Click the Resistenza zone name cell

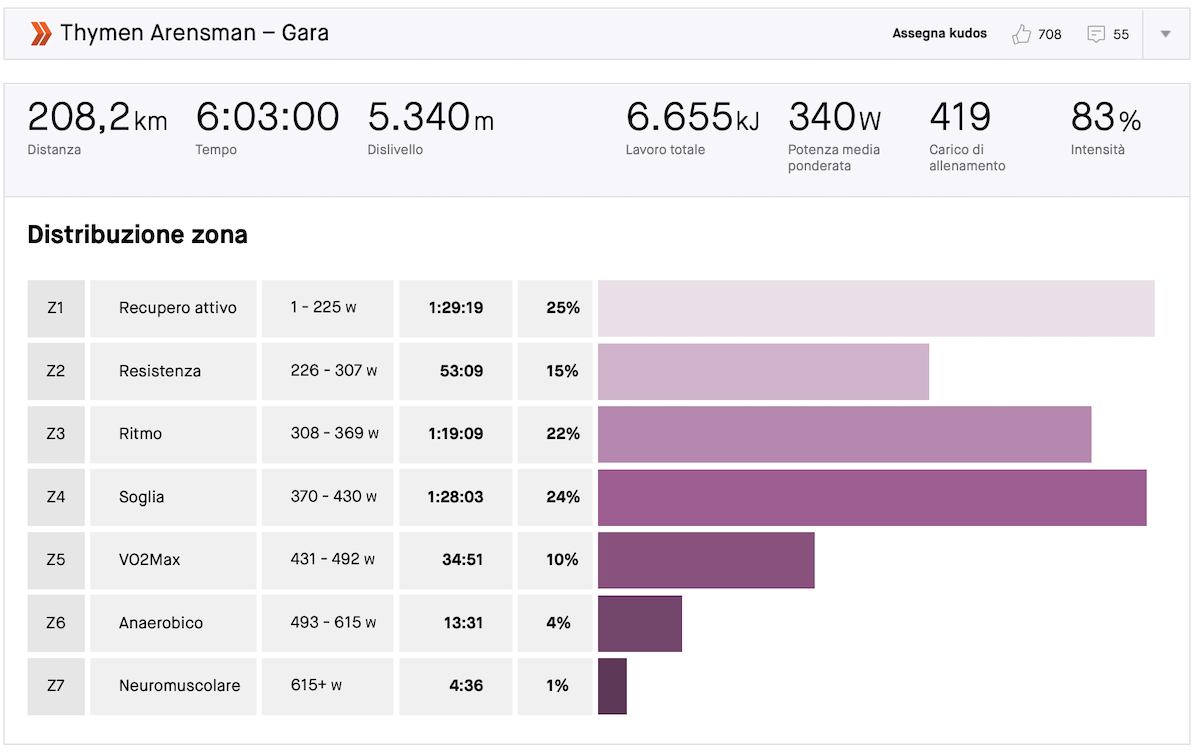coord(174,371)
